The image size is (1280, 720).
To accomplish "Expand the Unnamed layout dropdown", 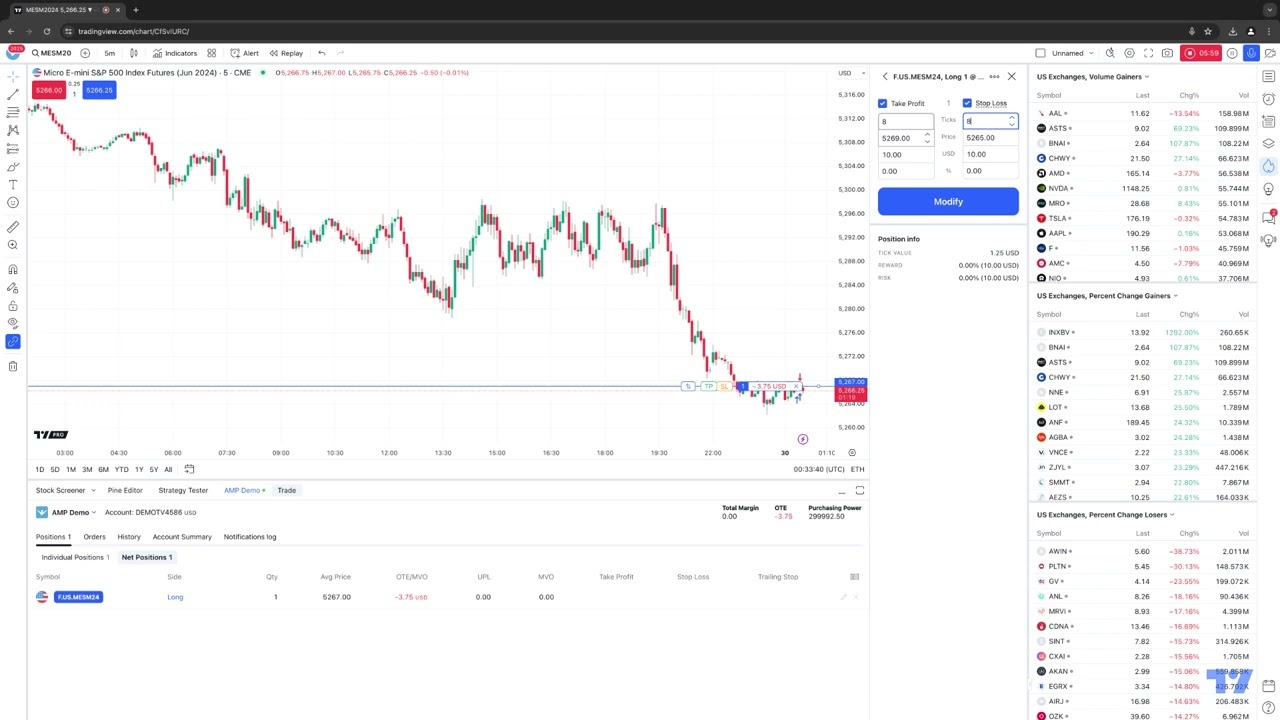I will (1072, 53).
